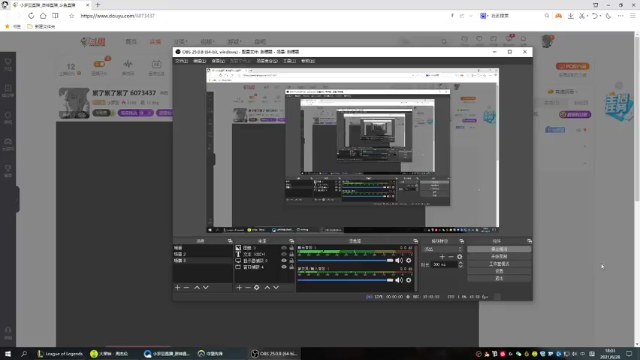
Task: Adjust the desktop audio volume slider
Action: tap(345, 260)
